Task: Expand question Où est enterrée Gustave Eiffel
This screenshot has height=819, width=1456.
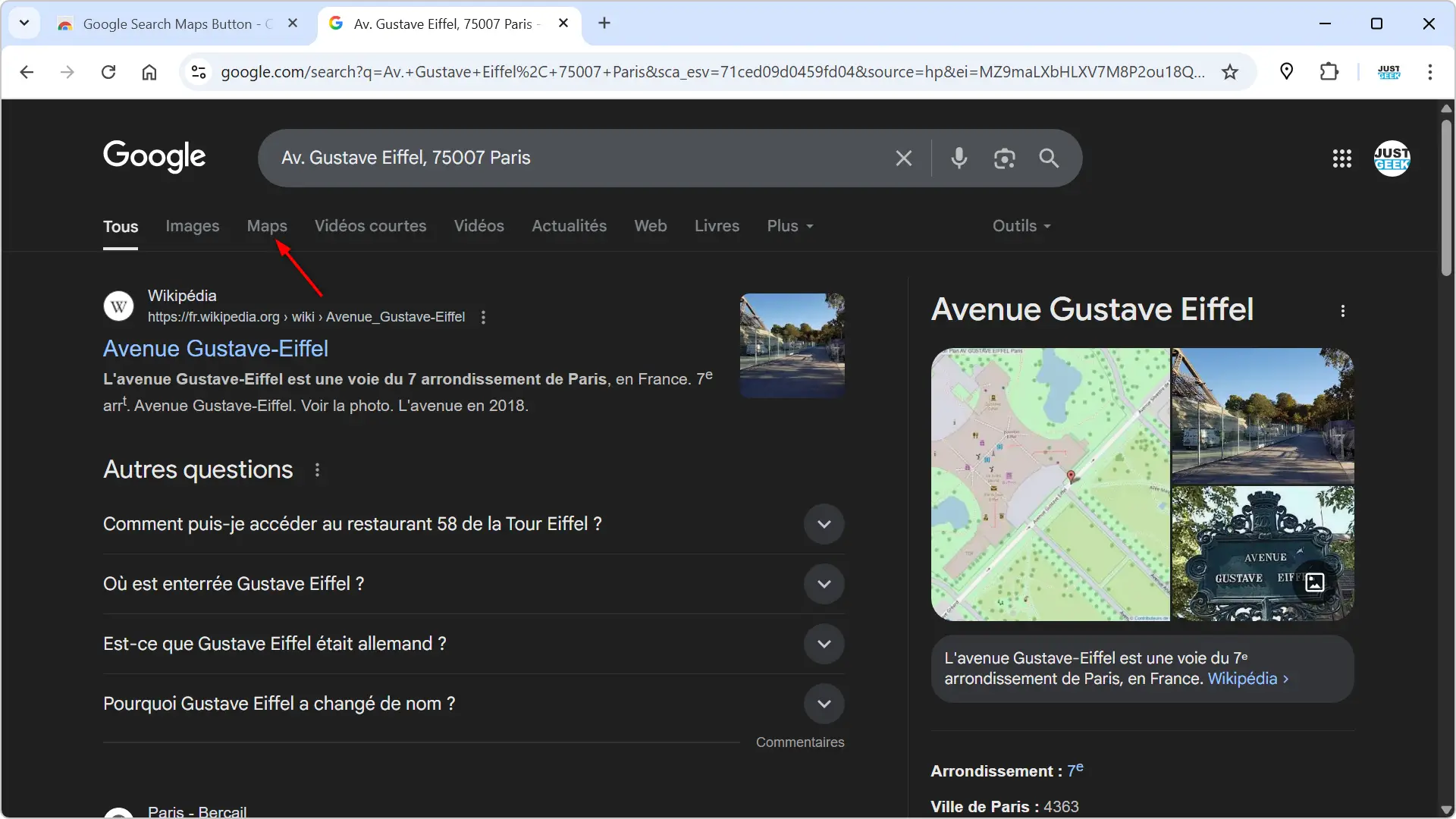Action: [x=824, y=584]
